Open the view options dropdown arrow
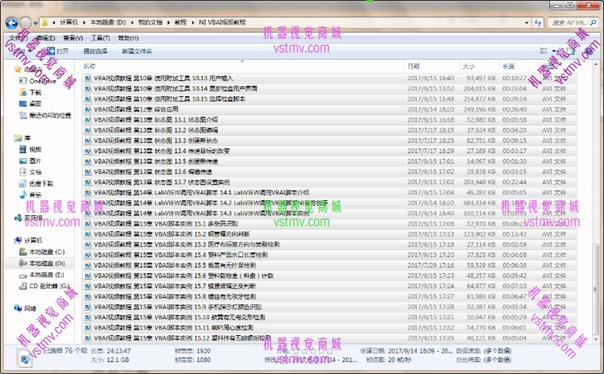Viewport: 604px width, 374px height. pos(554,51)
